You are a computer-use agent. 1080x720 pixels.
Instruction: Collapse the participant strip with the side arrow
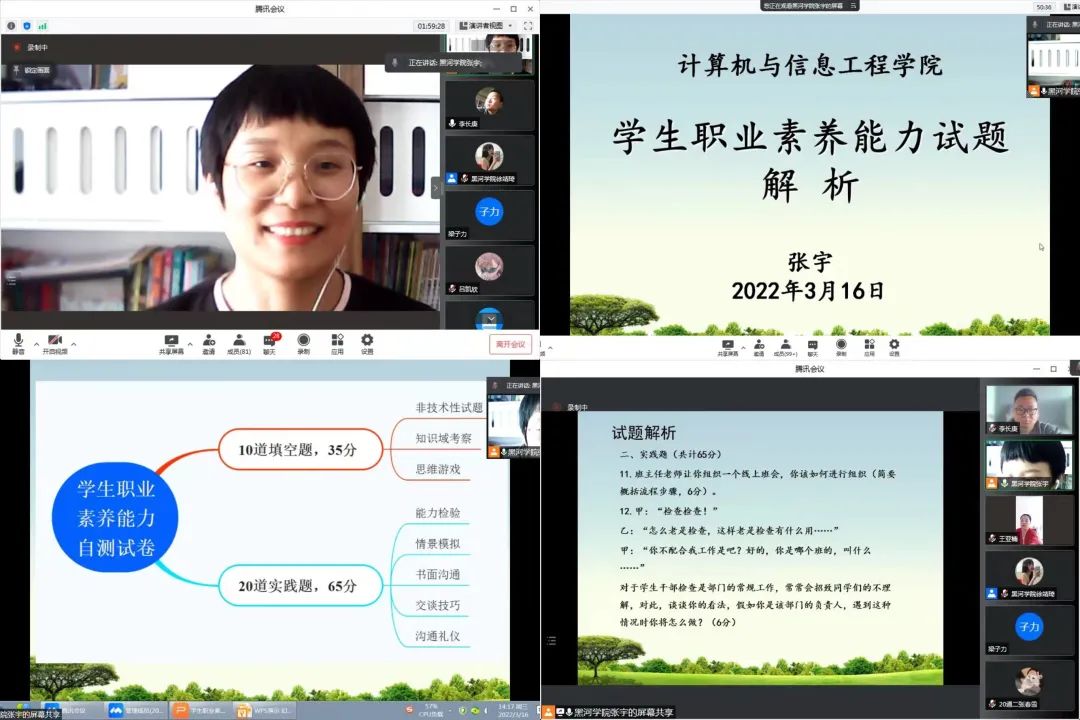(x=435, y=187)
